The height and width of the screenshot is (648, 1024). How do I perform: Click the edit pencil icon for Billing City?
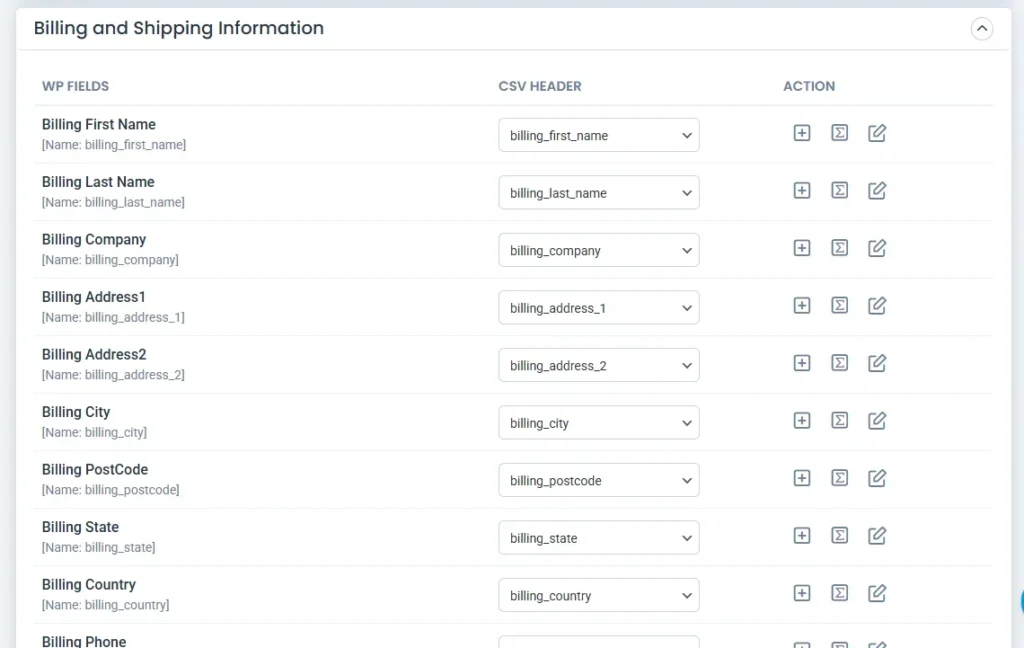[x=877, y=421]
